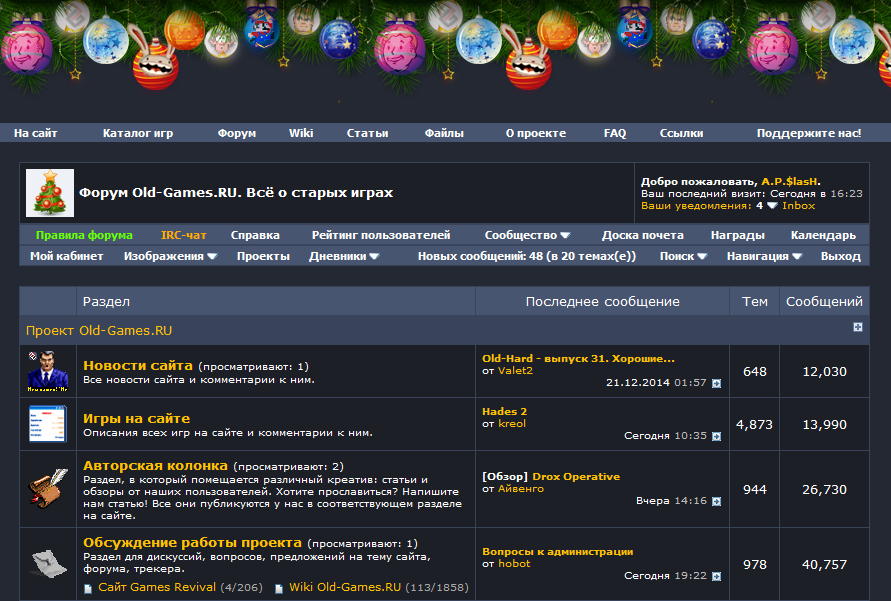Viewport: 891px width, 601px height.
Task: Open the Проекты link
Action: [263, 256]
